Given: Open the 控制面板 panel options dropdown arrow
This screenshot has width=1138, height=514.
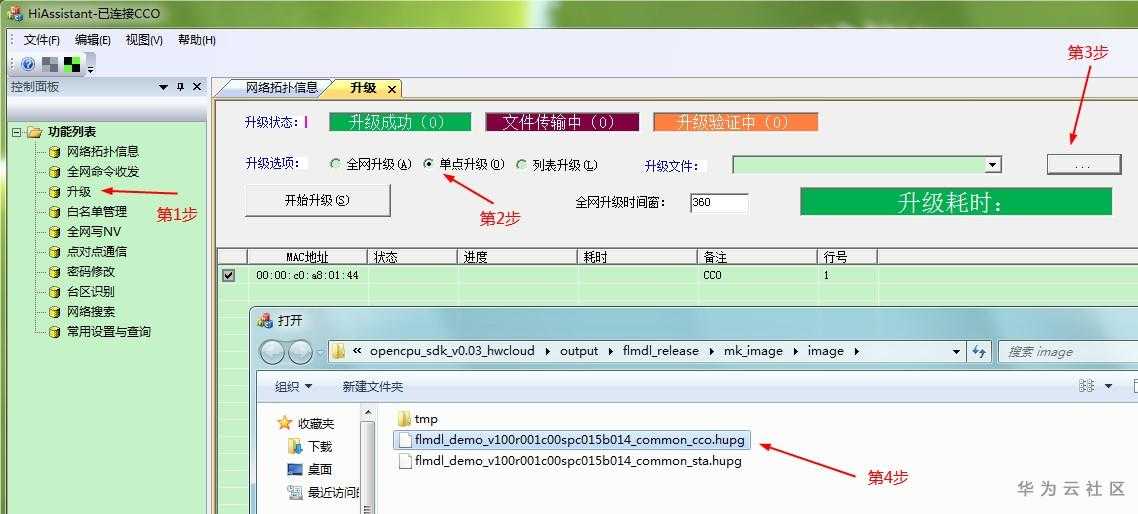Looking at the screenshot, I should [164, 87].
